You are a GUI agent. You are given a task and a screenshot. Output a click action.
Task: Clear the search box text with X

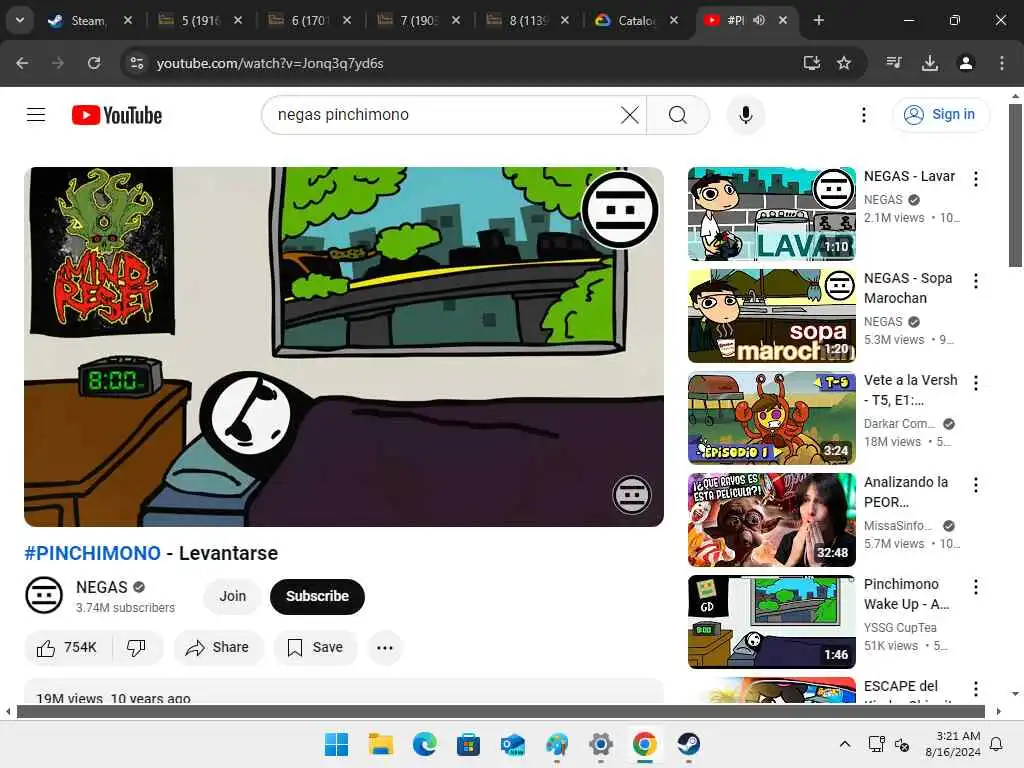pos(630,115)
